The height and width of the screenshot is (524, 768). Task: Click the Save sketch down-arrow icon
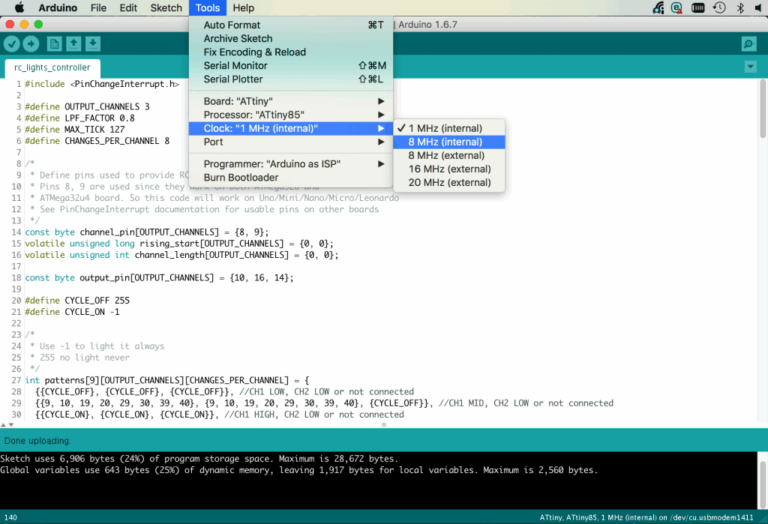[93, 44]
